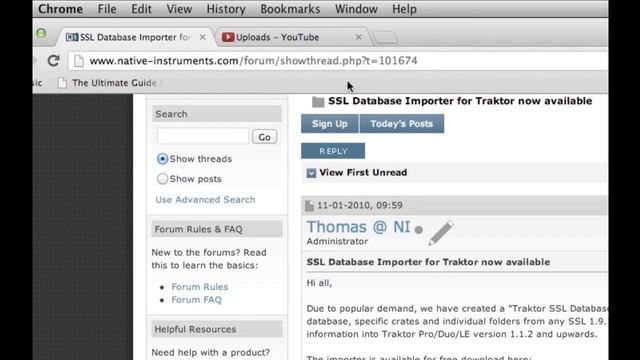Click the Administrator label under Thomas
Image resolution: width=640 pixels, height=360 pixels.
point(337,241)
